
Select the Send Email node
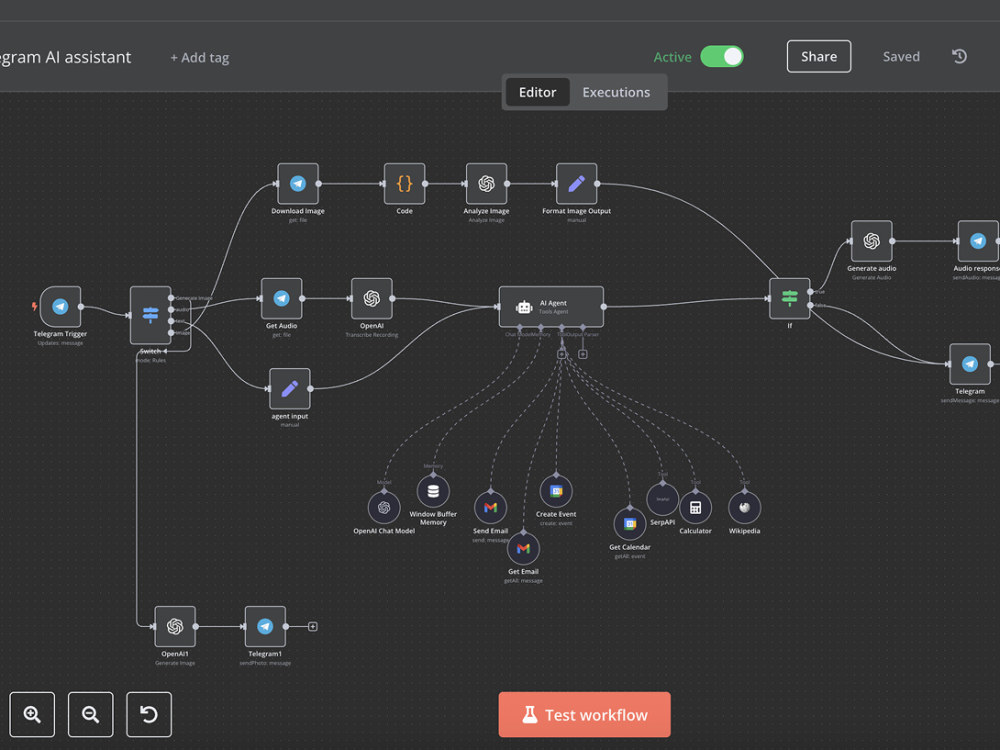[490, 508]
